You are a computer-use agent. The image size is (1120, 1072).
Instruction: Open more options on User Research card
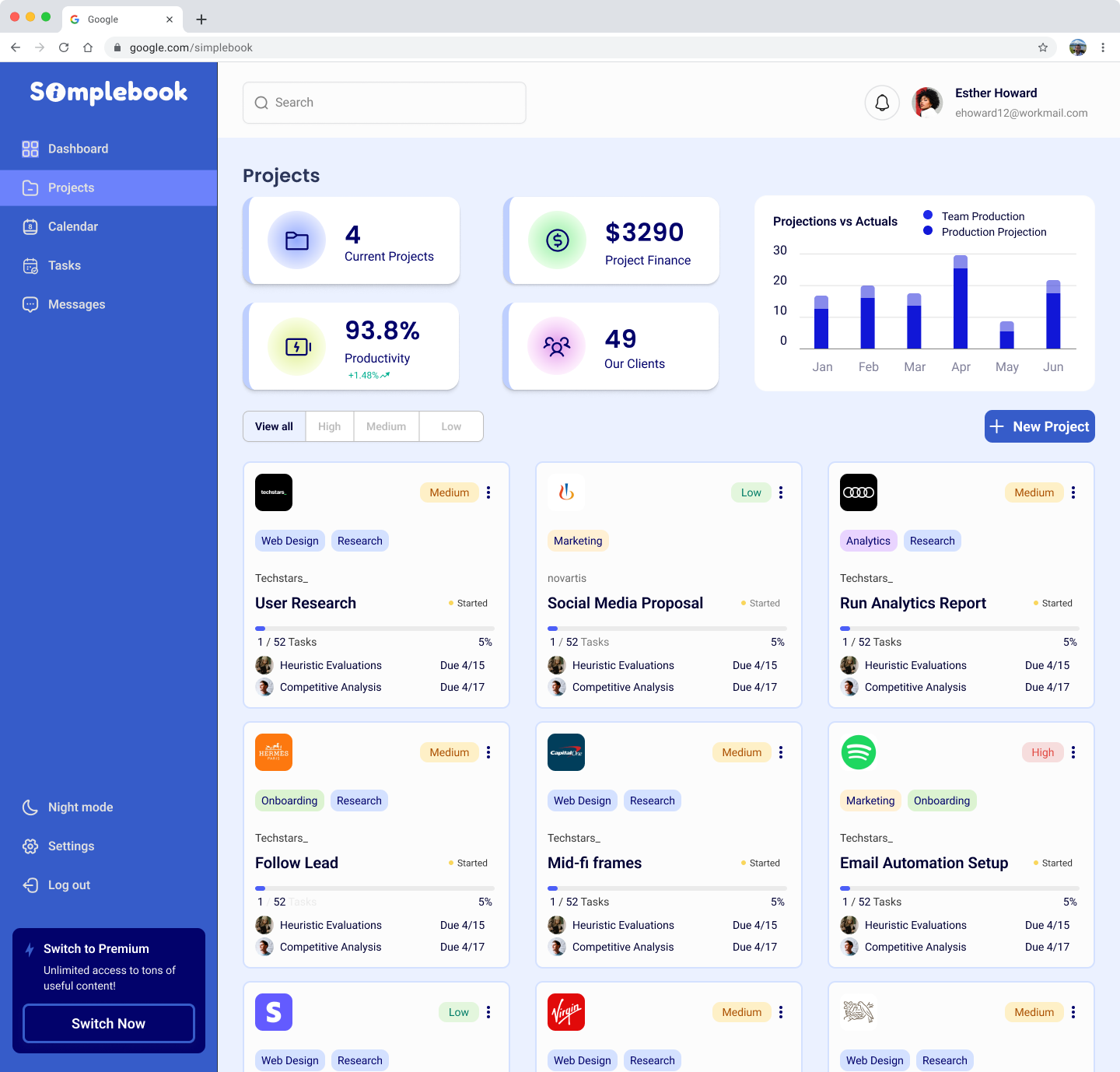[488, 492]
